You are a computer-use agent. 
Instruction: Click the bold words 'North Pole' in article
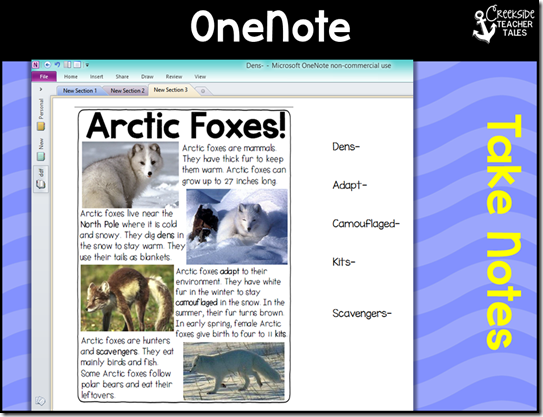100,224
